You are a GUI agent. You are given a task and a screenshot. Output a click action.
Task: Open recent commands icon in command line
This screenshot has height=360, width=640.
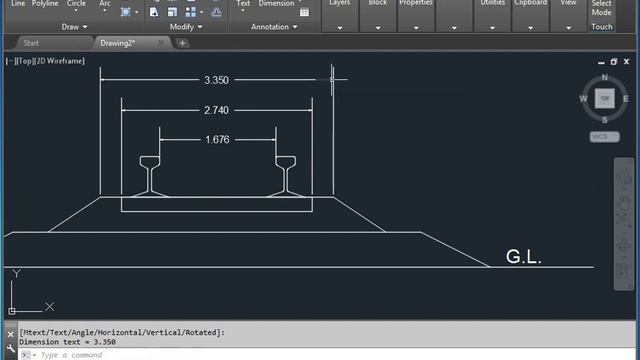point(26,355)
